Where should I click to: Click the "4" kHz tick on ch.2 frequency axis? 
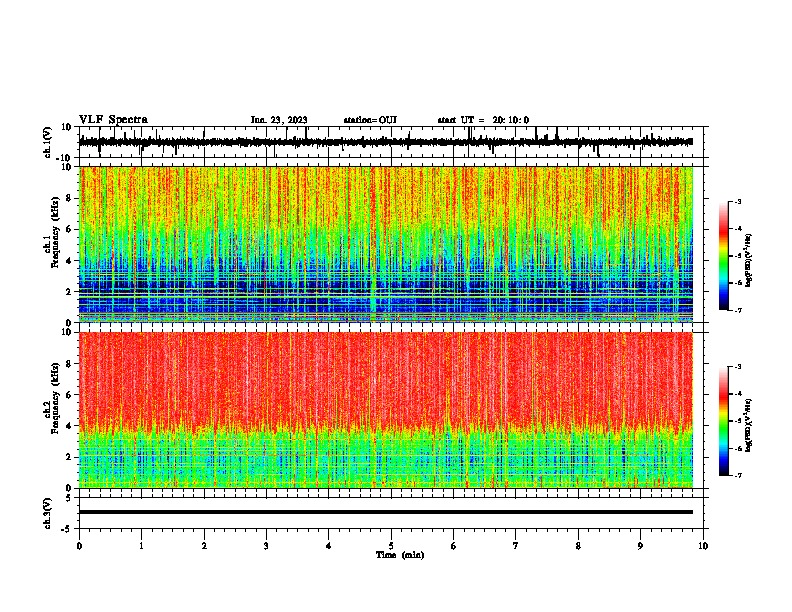pos(70,426)
